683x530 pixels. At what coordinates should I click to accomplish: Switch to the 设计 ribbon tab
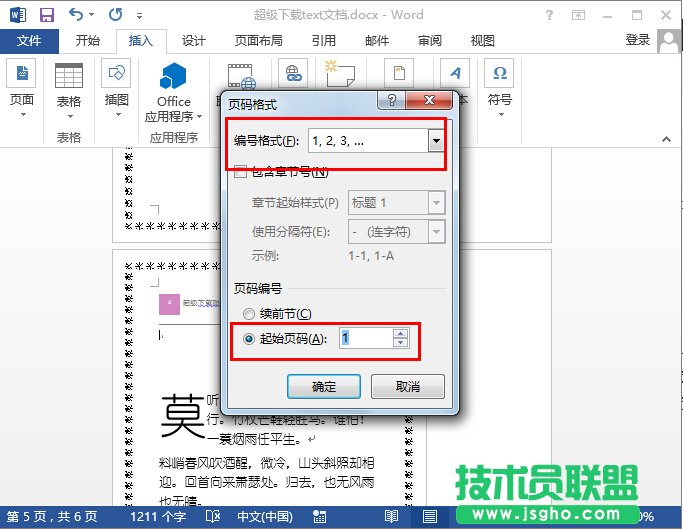pyautogui.click(x=193, y=41)
